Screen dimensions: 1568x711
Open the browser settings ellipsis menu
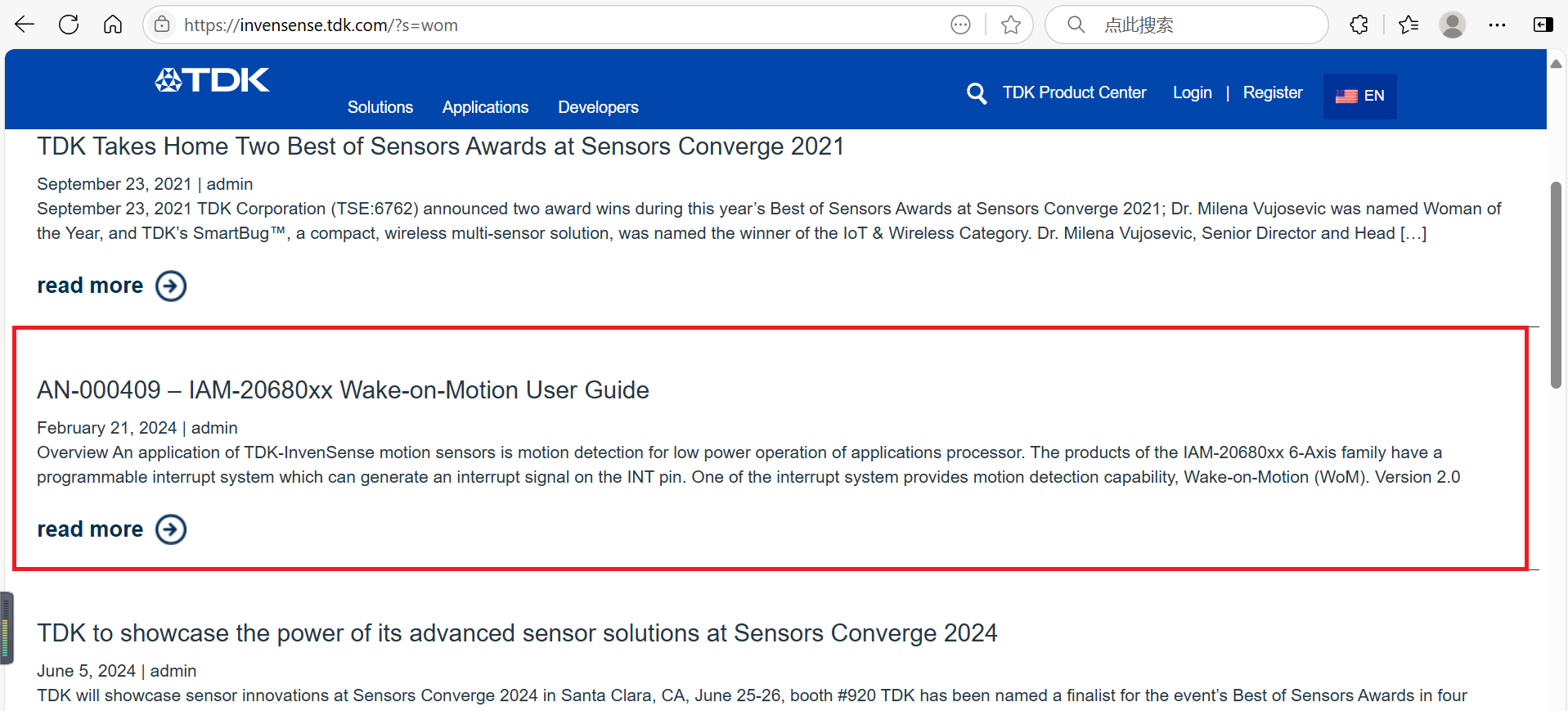(1498, 25)
